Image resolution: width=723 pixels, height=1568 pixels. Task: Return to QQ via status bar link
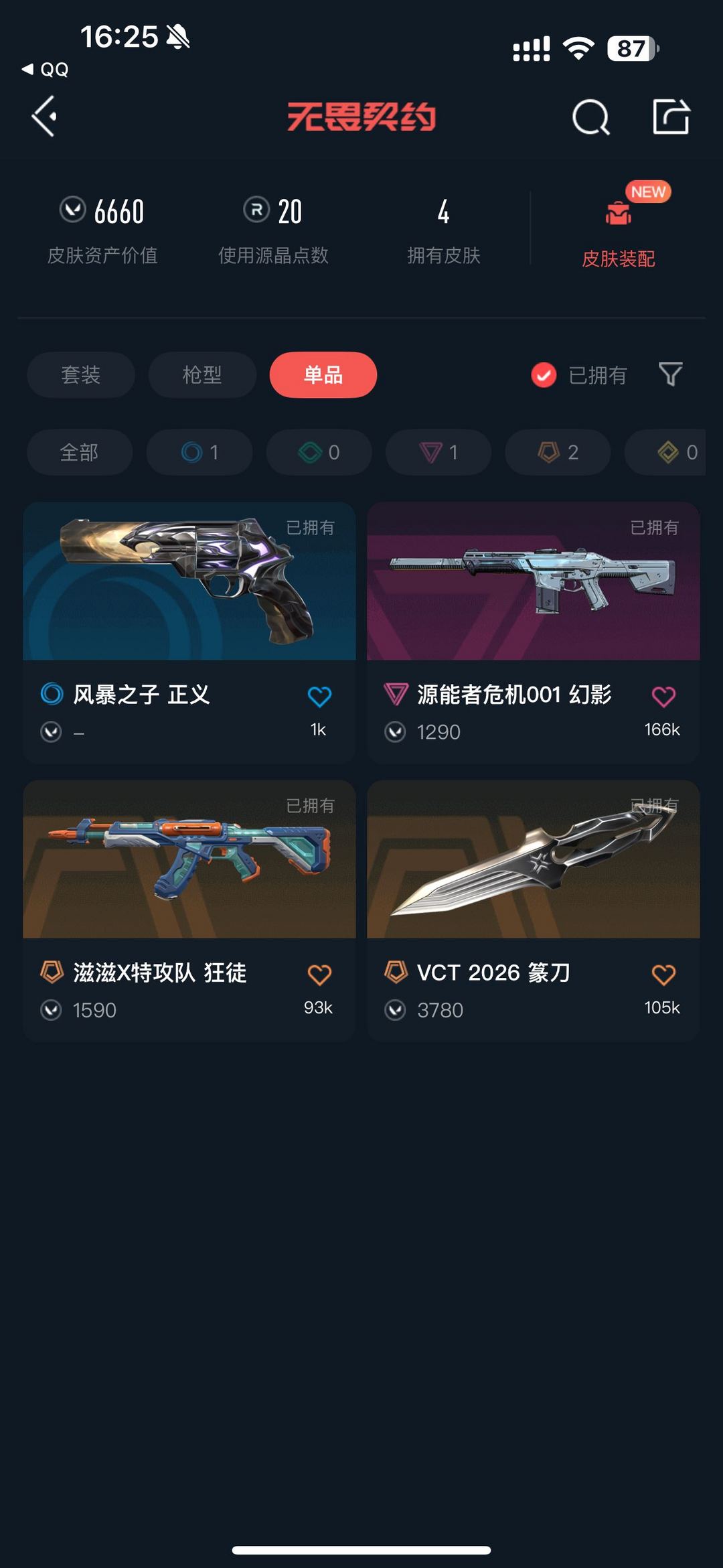pyautogui.click(x=46, y=69)
